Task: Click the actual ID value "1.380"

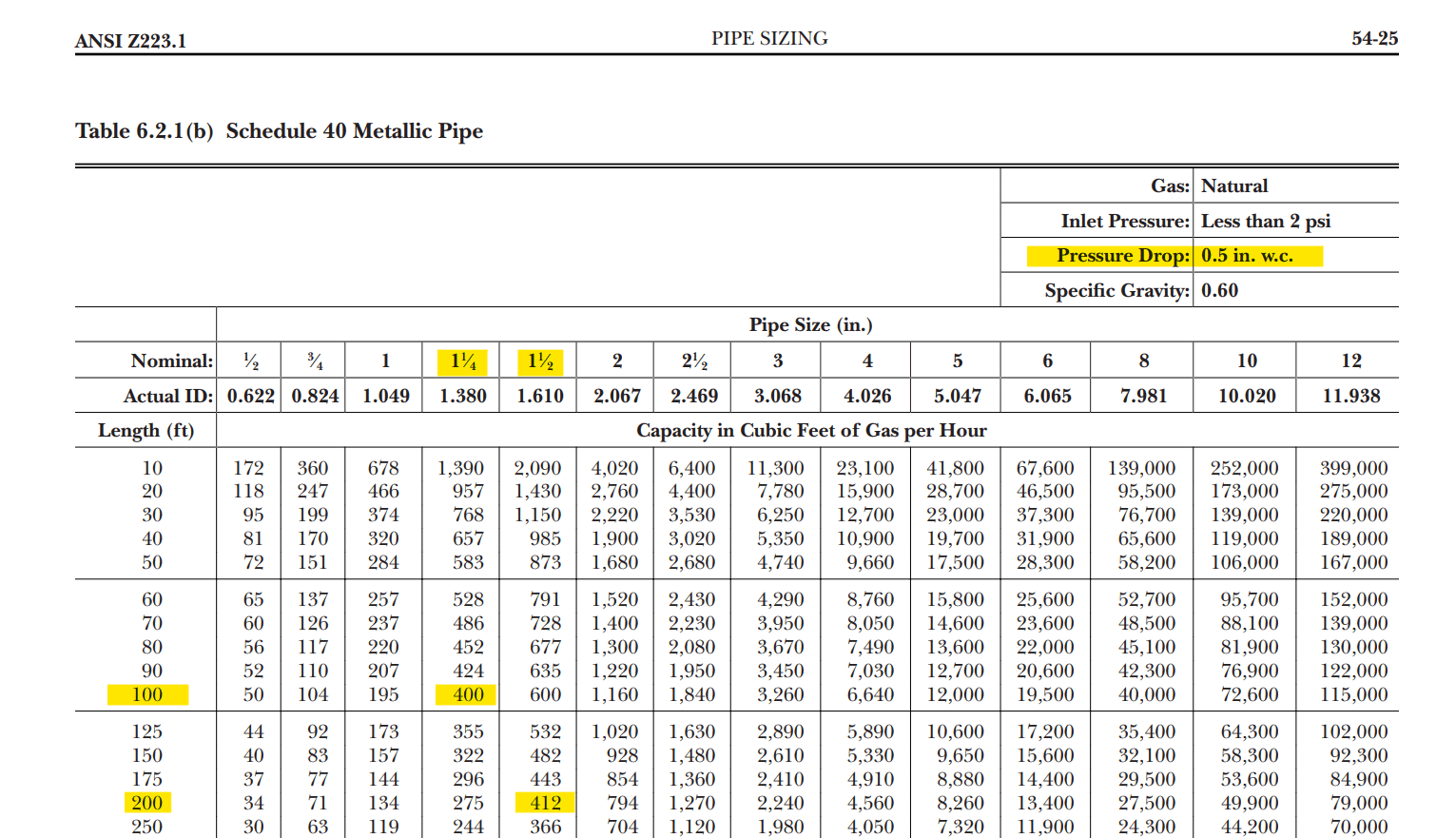Action: point(463,396)
